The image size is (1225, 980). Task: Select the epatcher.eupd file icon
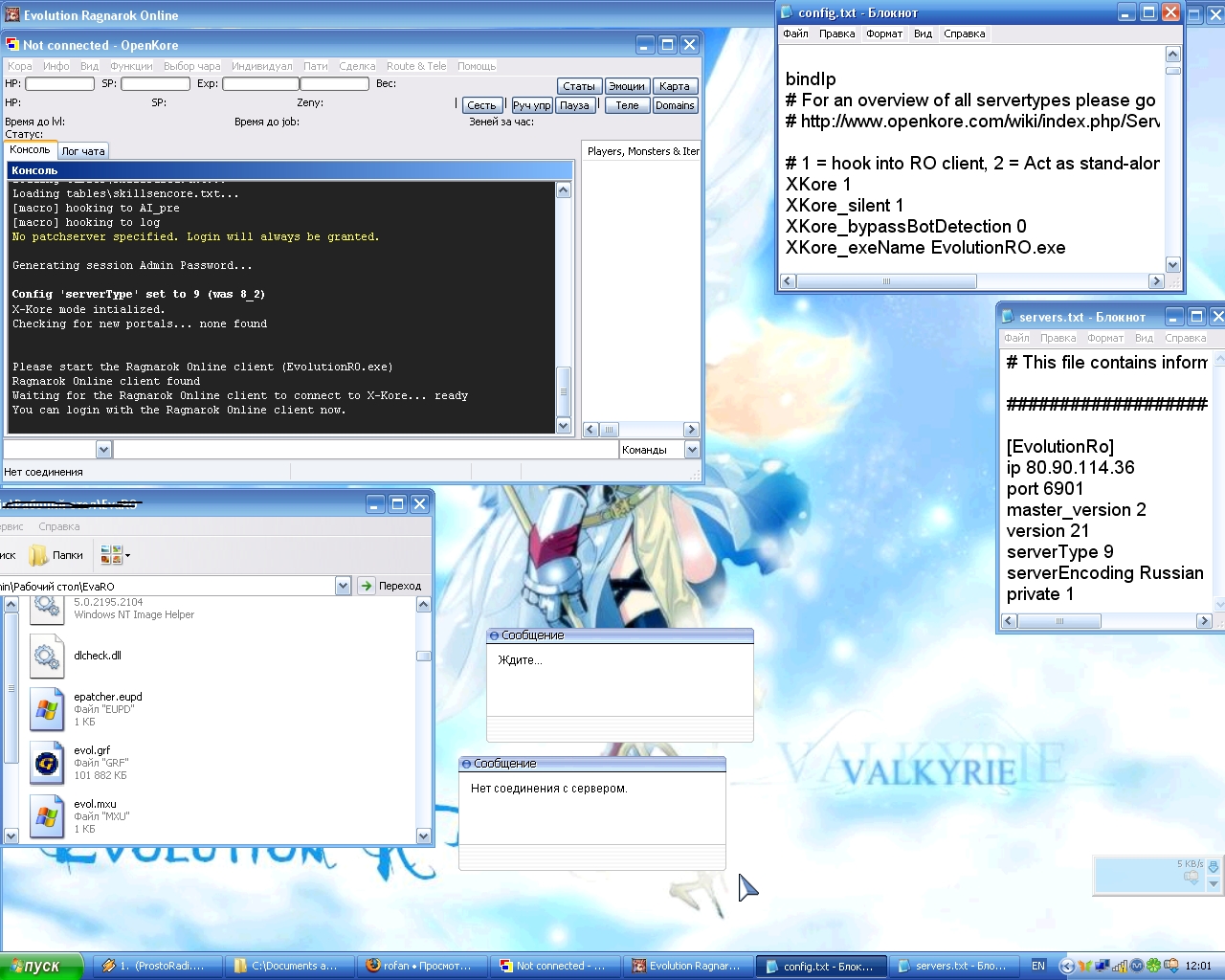click(x=46, y=709)
